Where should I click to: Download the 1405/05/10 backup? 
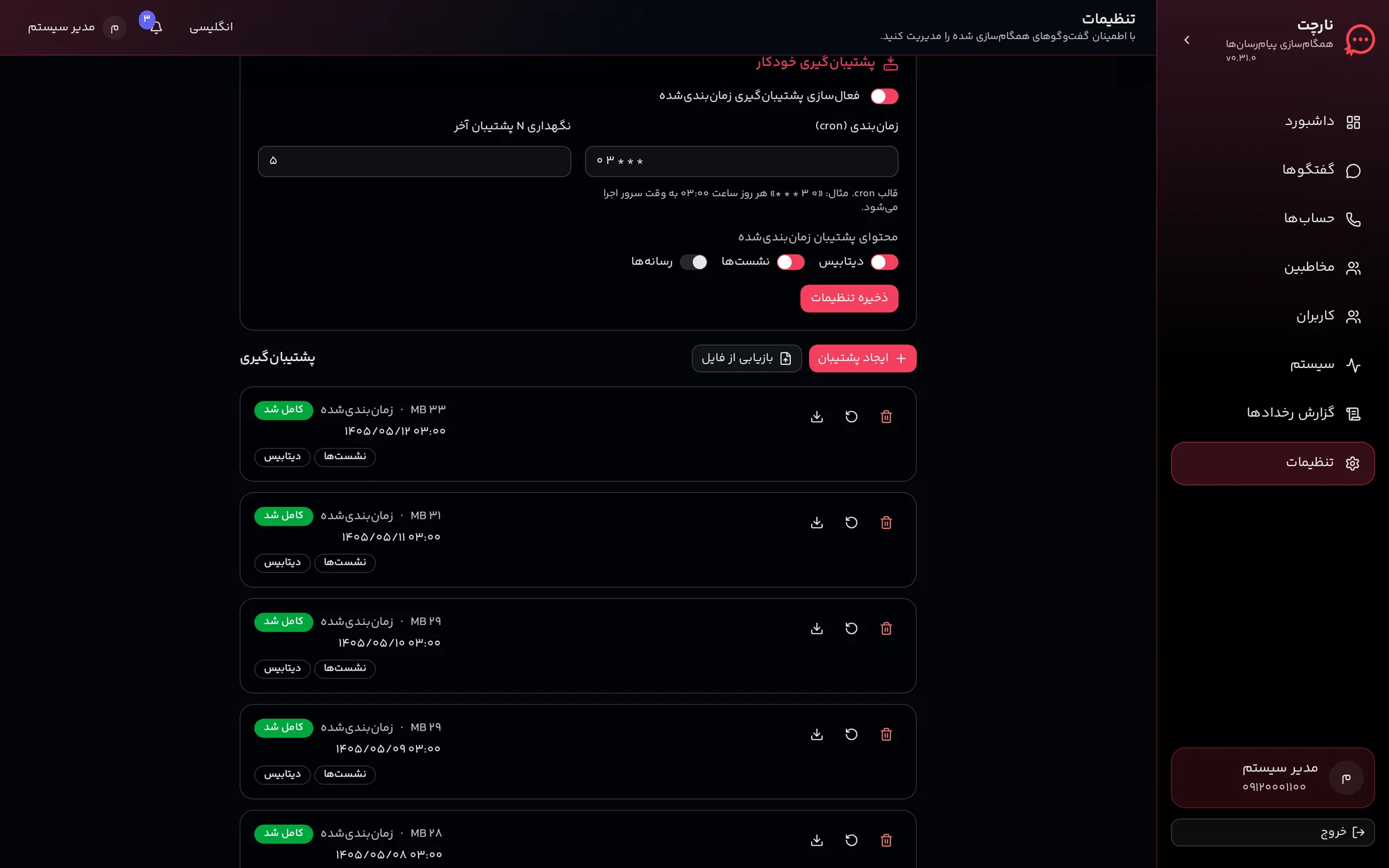pyautogui.click(x=817, y=628)
